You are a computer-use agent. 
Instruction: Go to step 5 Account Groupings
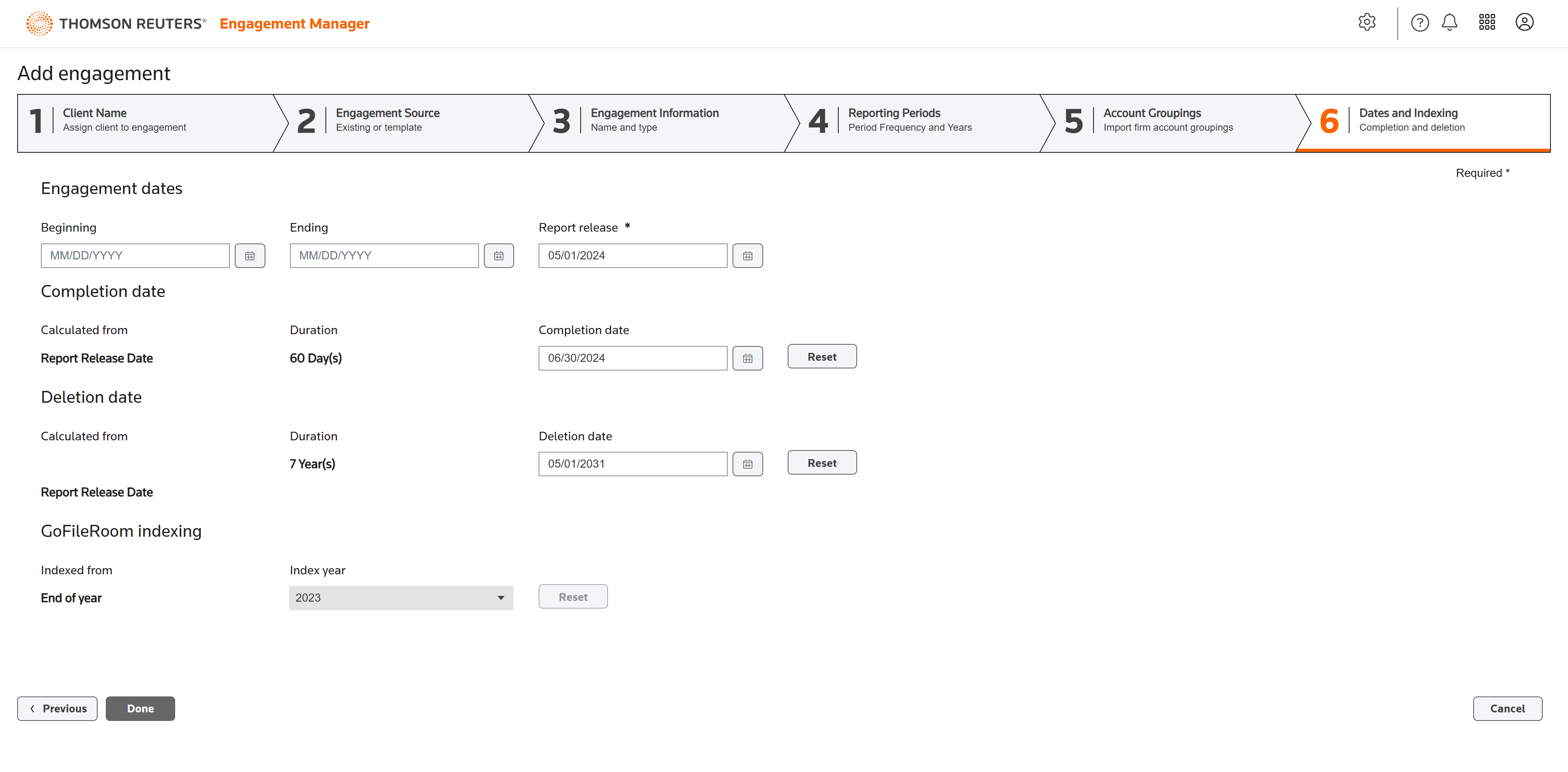click(1167, 120)
